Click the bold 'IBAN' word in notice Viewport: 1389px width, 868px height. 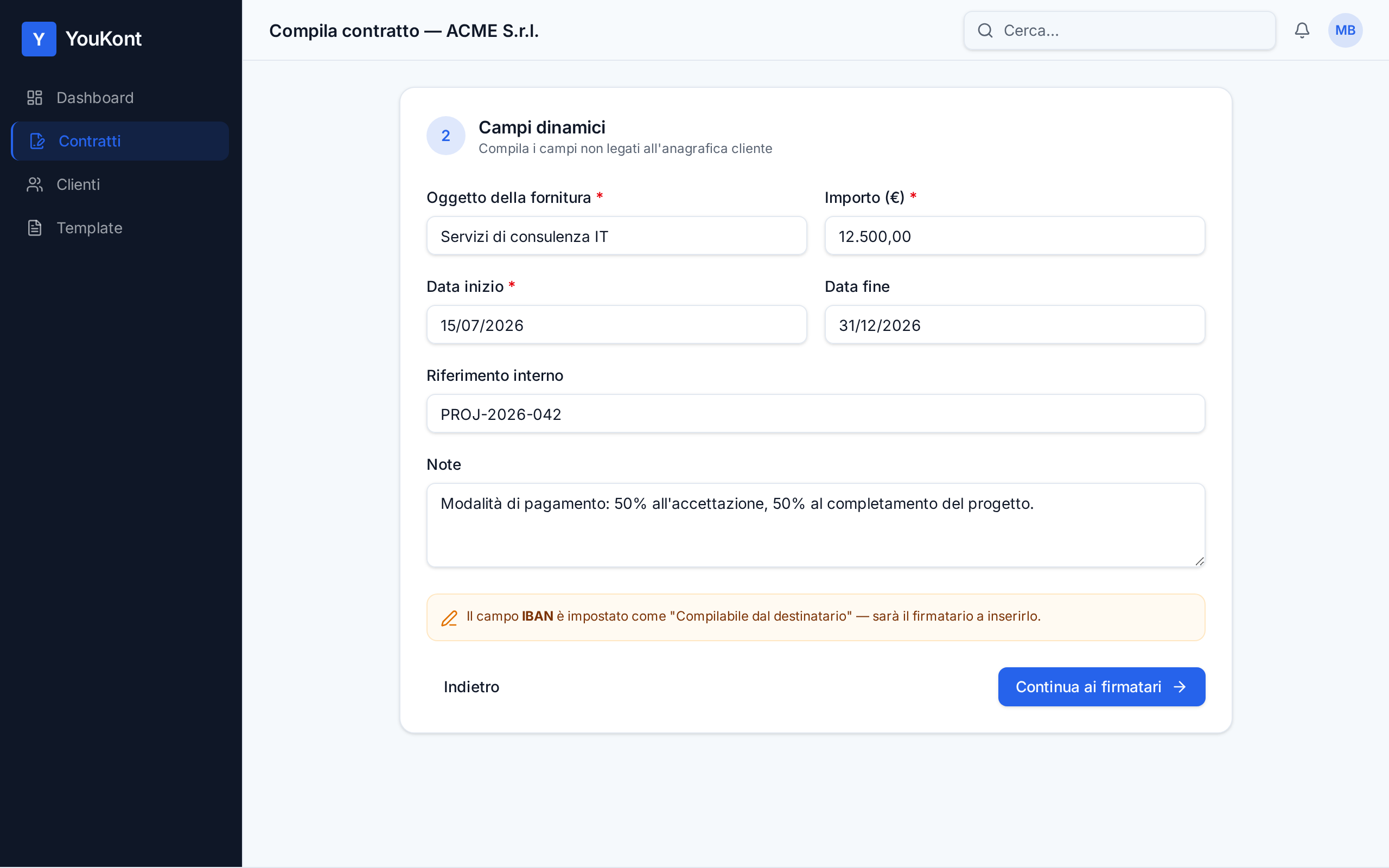coord(537,617)
